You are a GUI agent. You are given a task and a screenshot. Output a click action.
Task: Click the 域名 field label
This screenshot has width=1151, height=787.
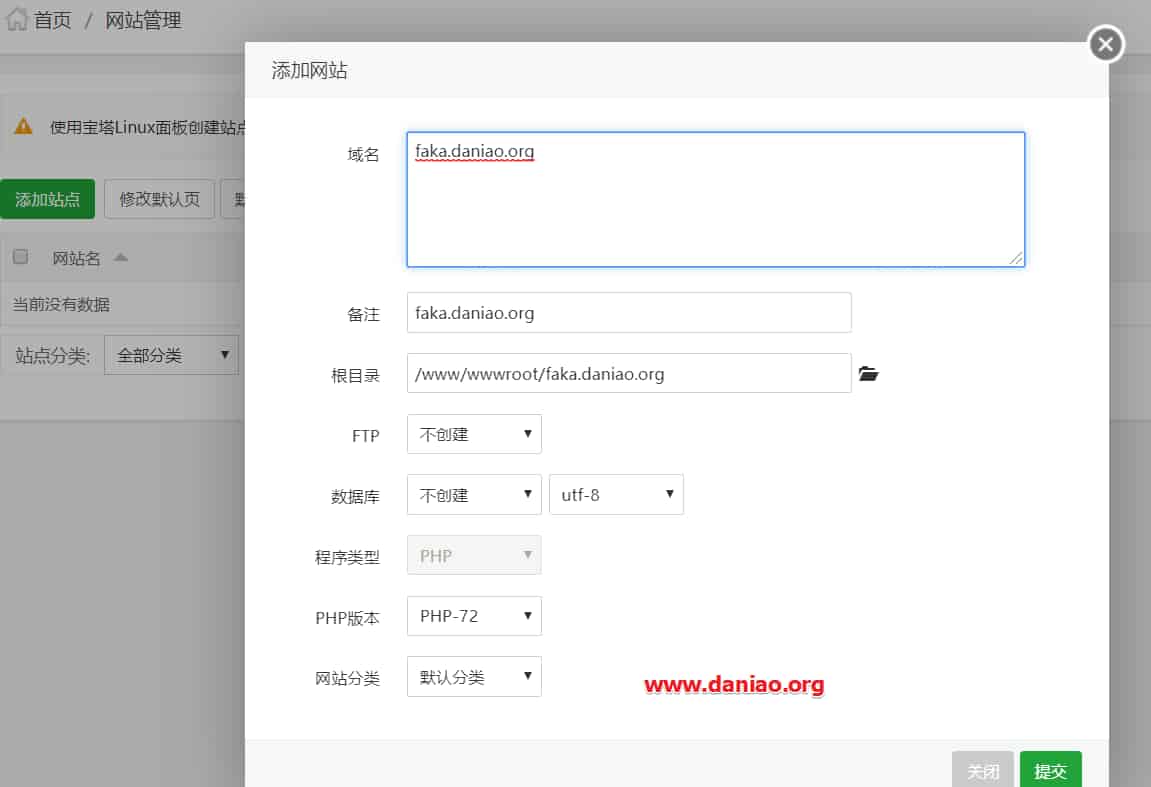363,154
